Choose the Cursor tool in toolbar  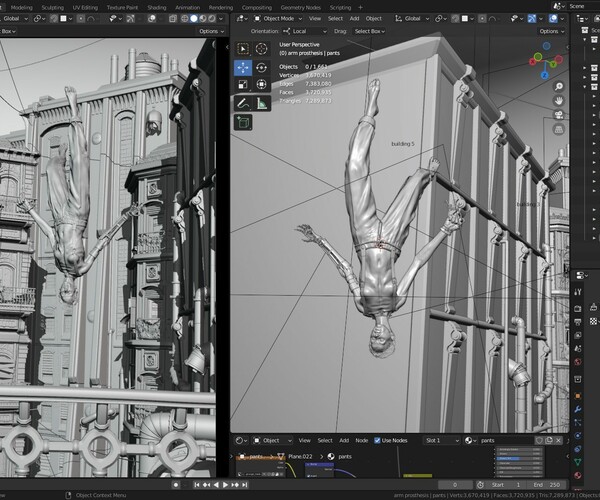point(262,48)
